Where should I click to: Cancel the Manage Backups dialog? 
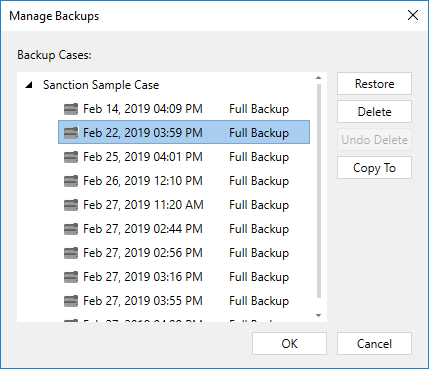374,343
